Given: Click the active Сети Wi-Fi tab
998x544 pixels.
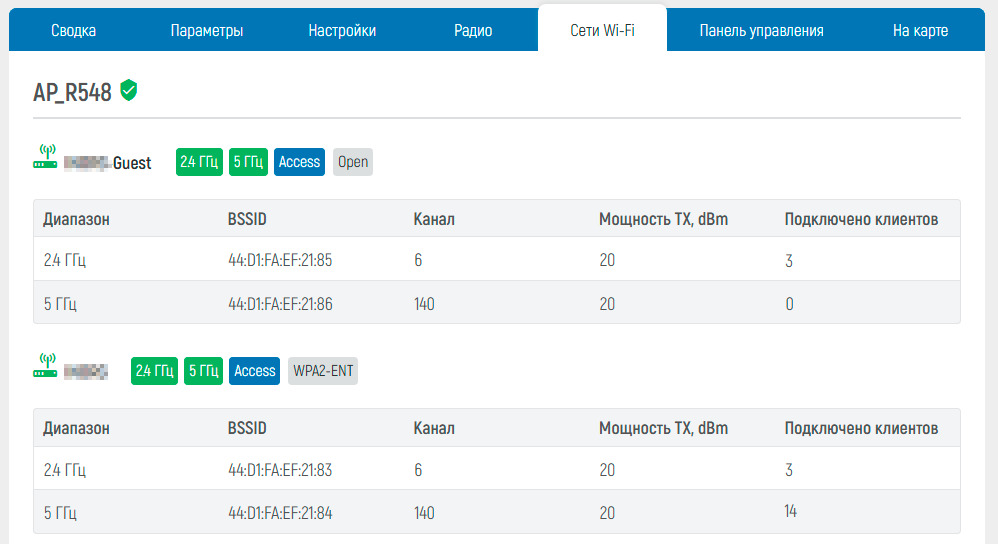Looking at the screenshot, I should click(x=602, y=30).
